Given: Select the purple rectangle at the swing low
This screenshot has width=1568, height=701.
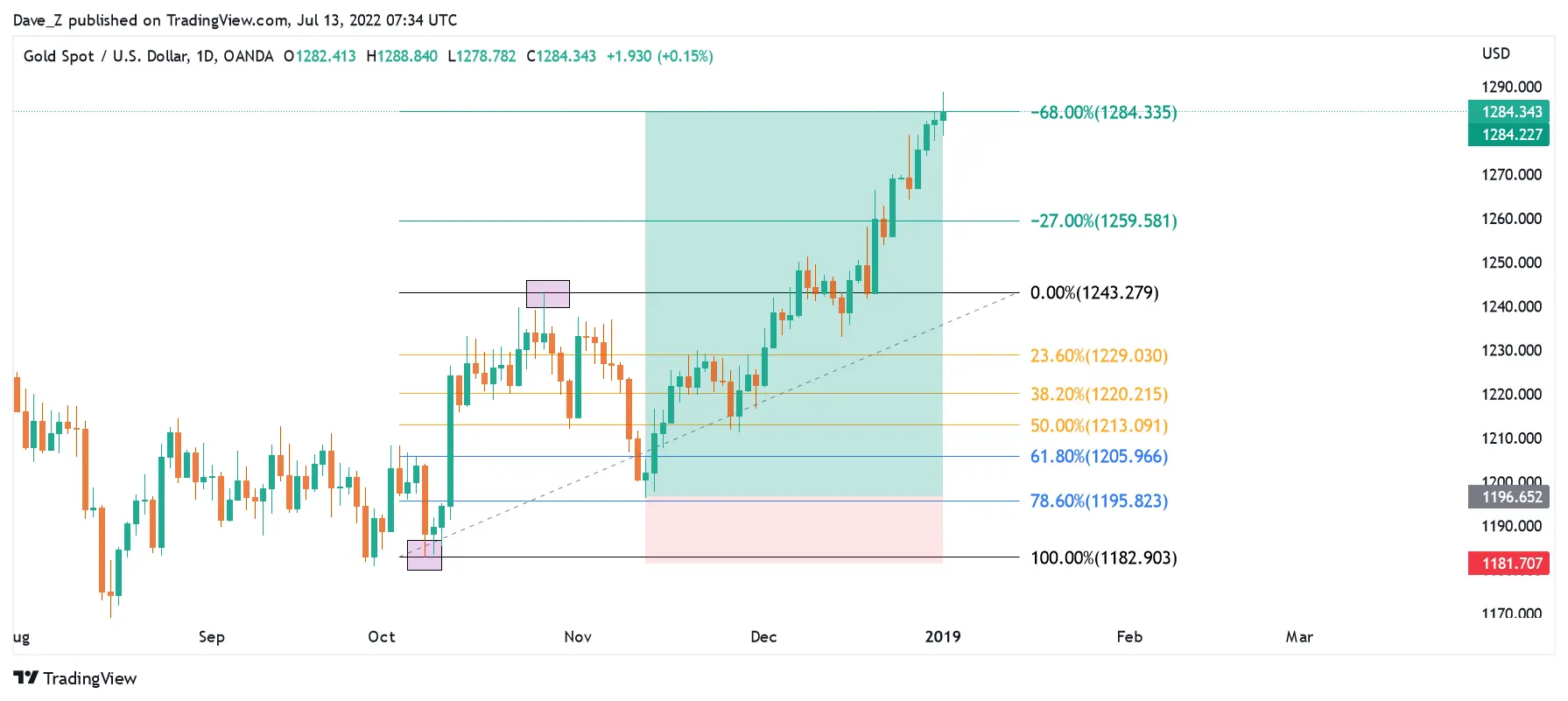Looking at the screenshot, I should [x=425, y=556].
